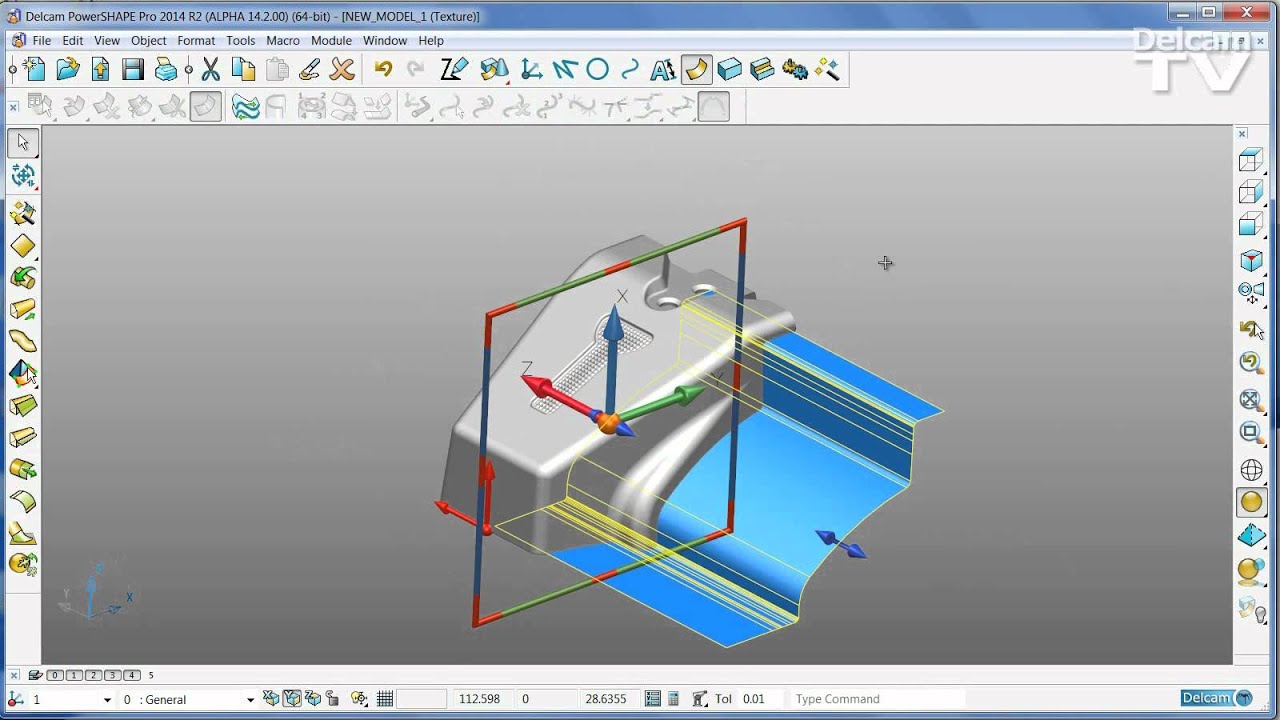Print using the printer icon
This screenshot has width=1280, height=720.
pos(166,69)
